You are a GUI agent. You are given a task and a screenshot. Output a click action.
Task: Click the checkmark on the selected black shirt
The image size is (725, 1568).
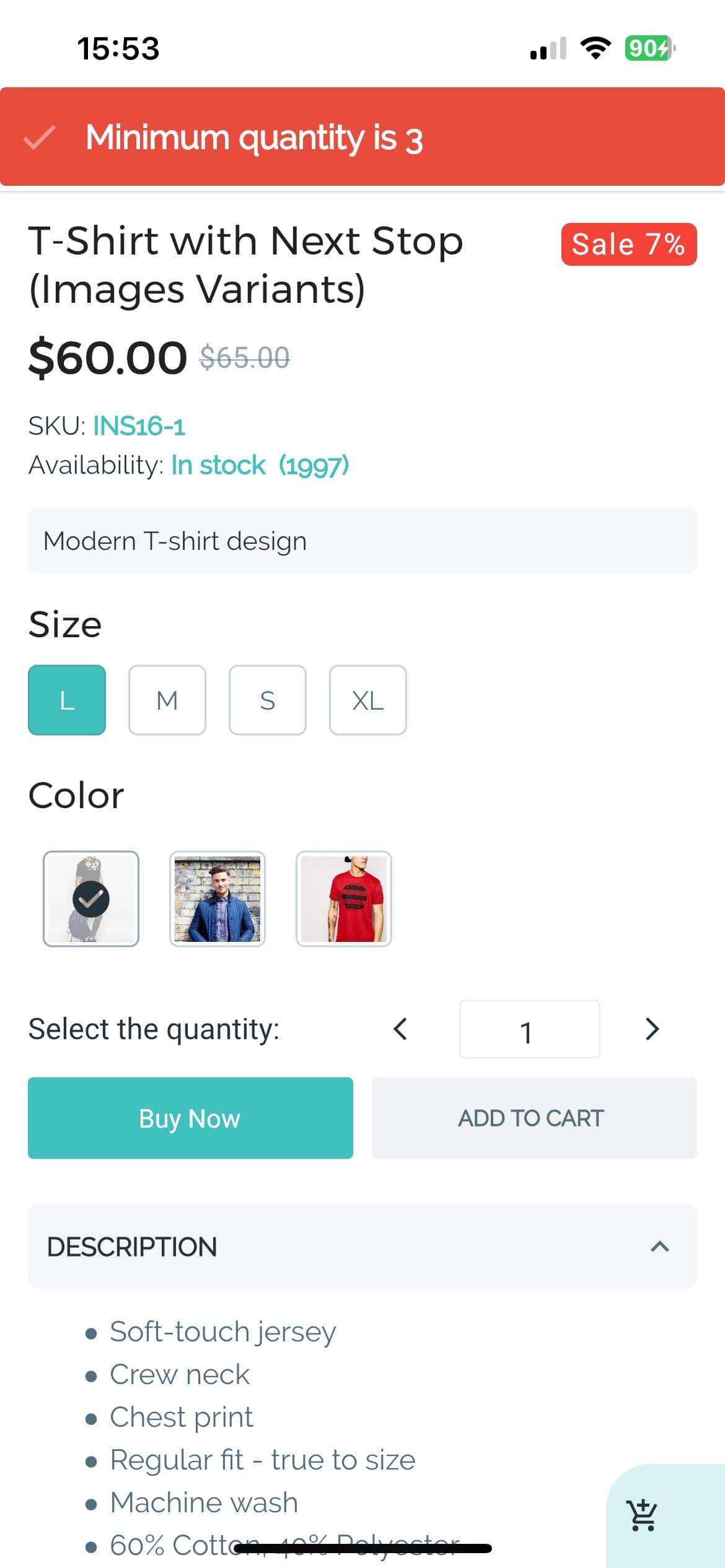point(90,899)
